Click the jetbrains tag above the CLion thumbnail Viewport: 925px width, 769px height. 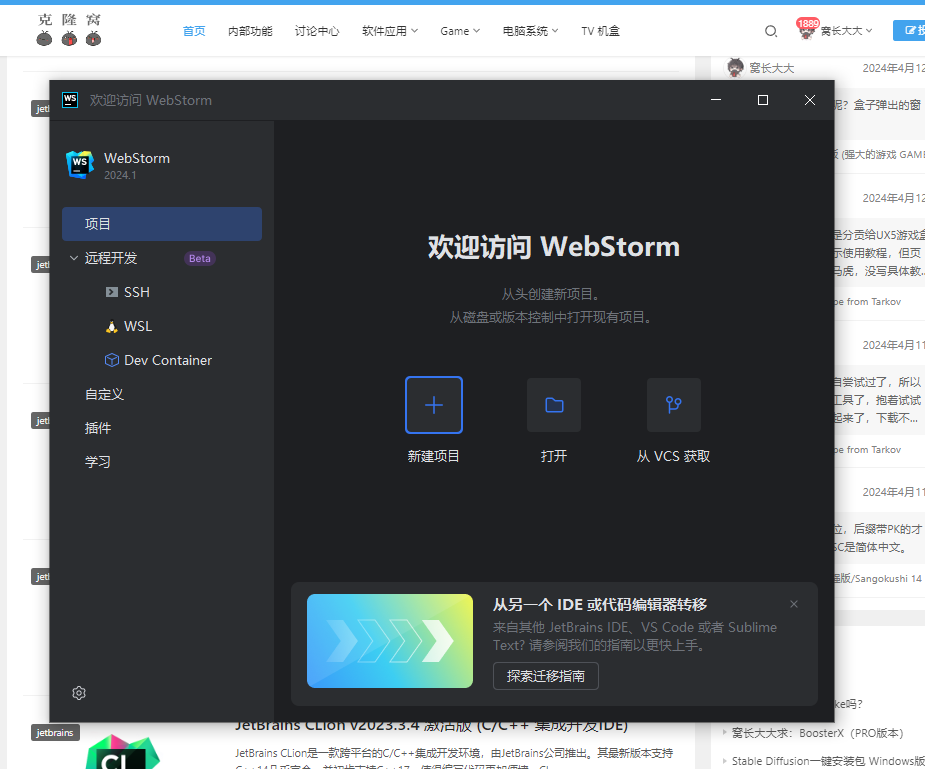[x=55, y=732]
